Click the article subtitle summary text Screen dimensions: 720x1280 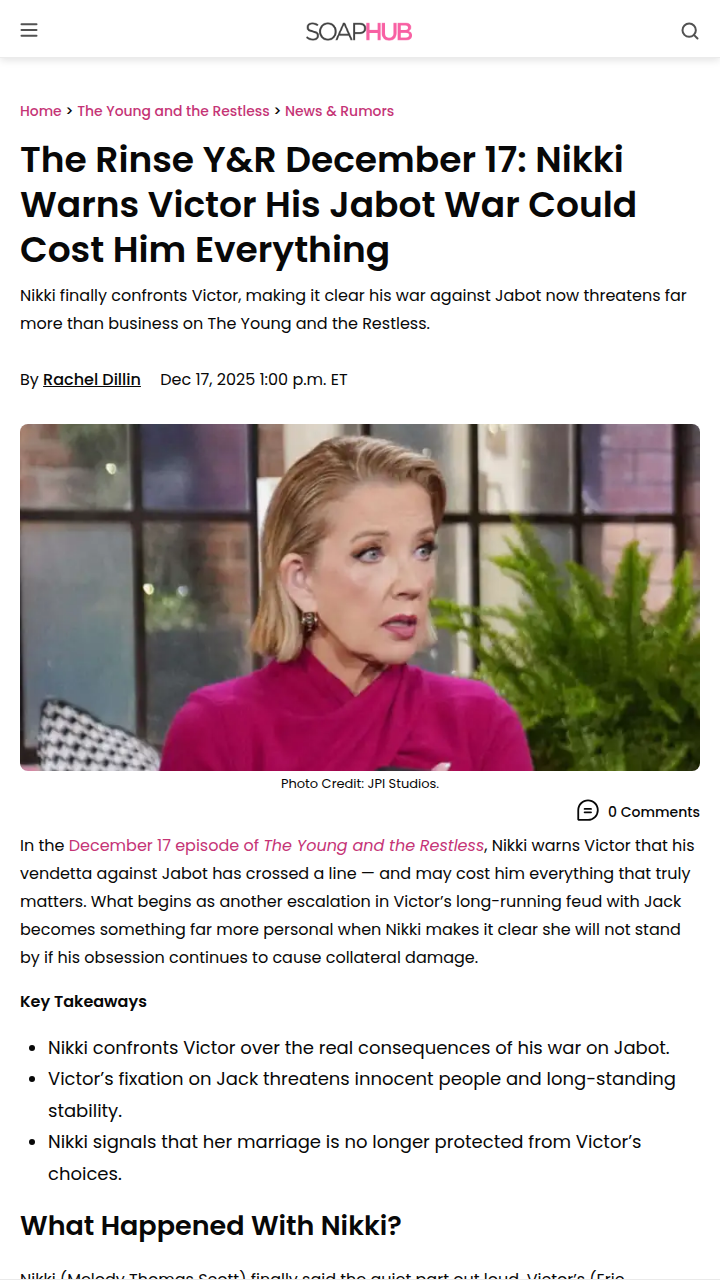pos(354,310)
